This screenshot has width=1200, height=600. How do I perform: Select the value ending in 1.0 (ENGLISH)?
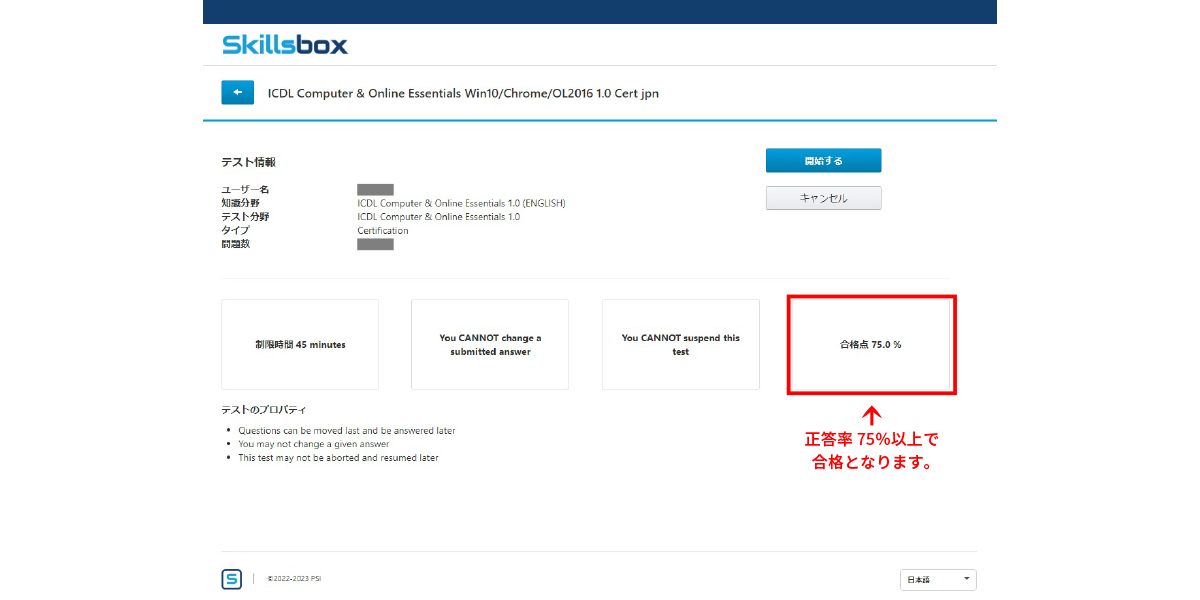(x=461, y=203)
